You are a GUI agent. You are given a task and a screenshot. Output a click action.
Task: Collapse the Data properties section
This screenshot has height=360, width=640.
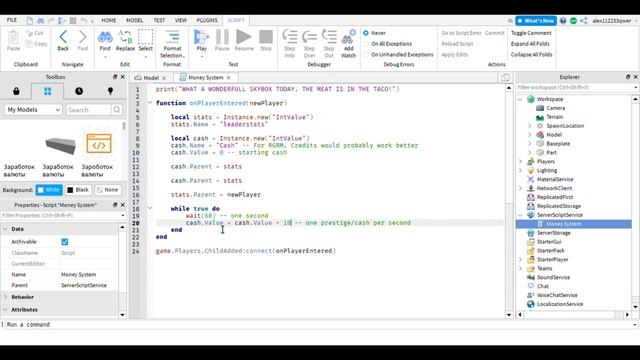(5, 229)
